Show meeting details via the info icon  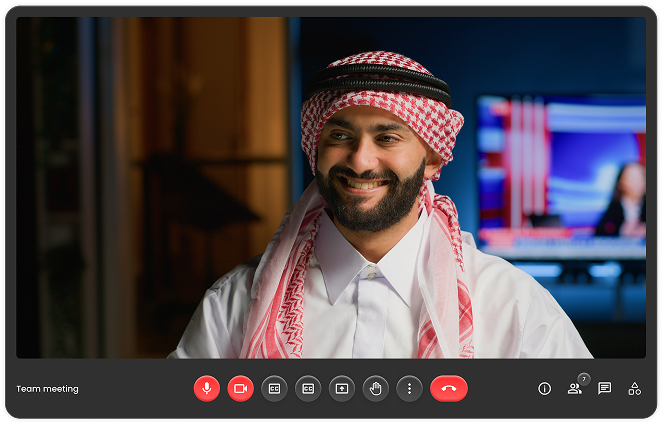[x=544, y=388]
